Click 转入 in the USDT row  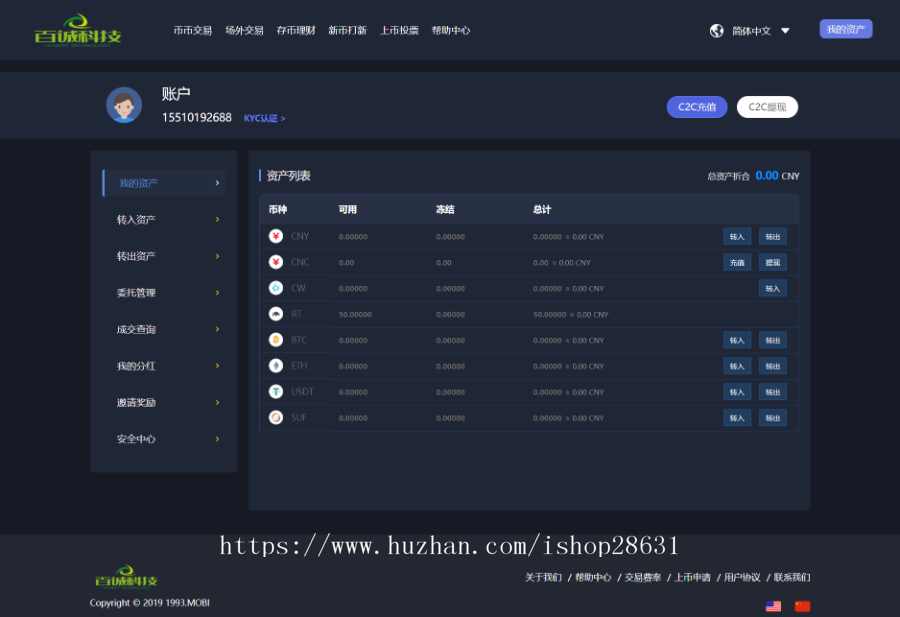(737, 392)
